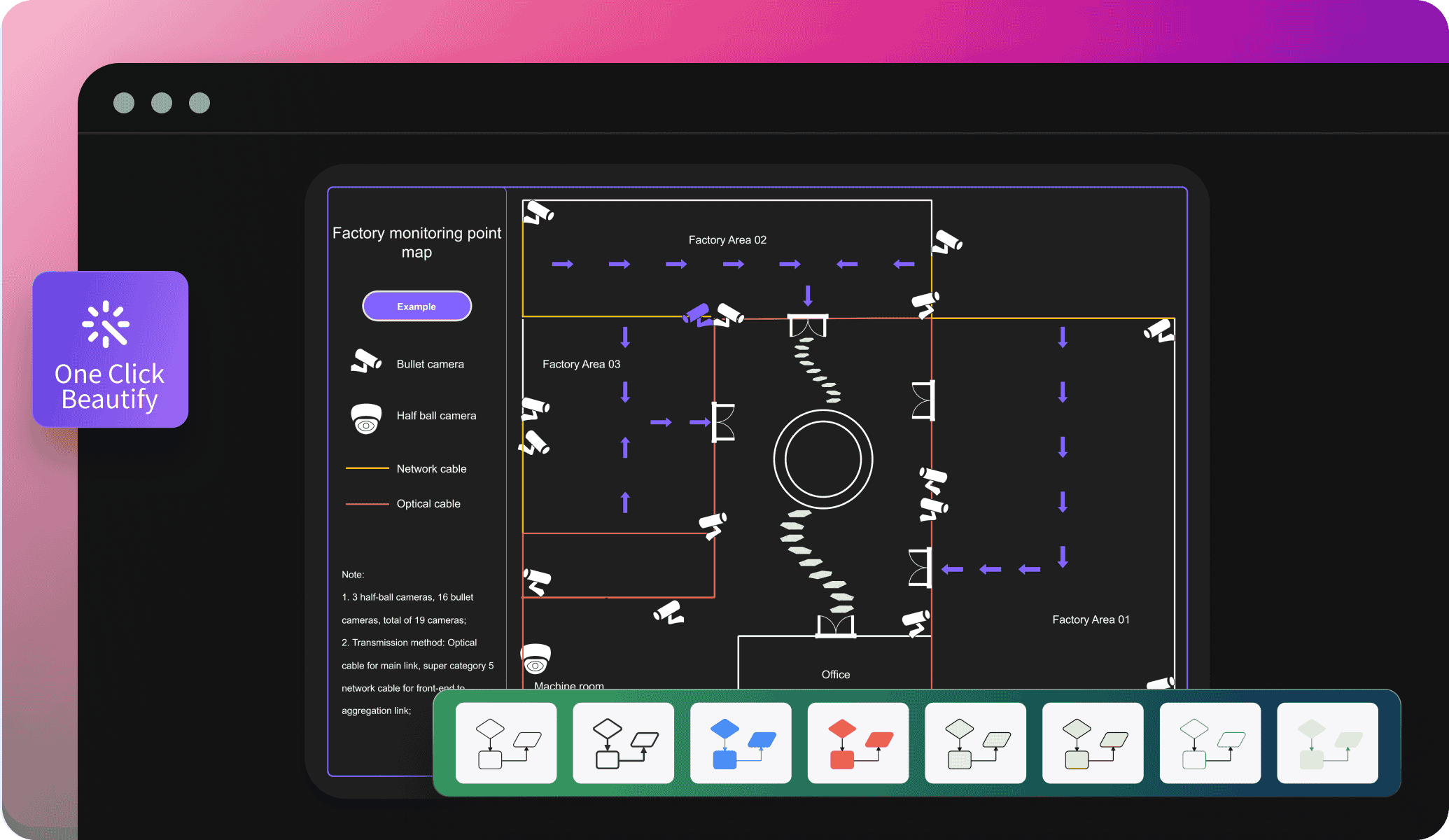Screen dimensions: 1449x840
Task: Select upper staircase steps below top hall door
Action: [817, 370]
